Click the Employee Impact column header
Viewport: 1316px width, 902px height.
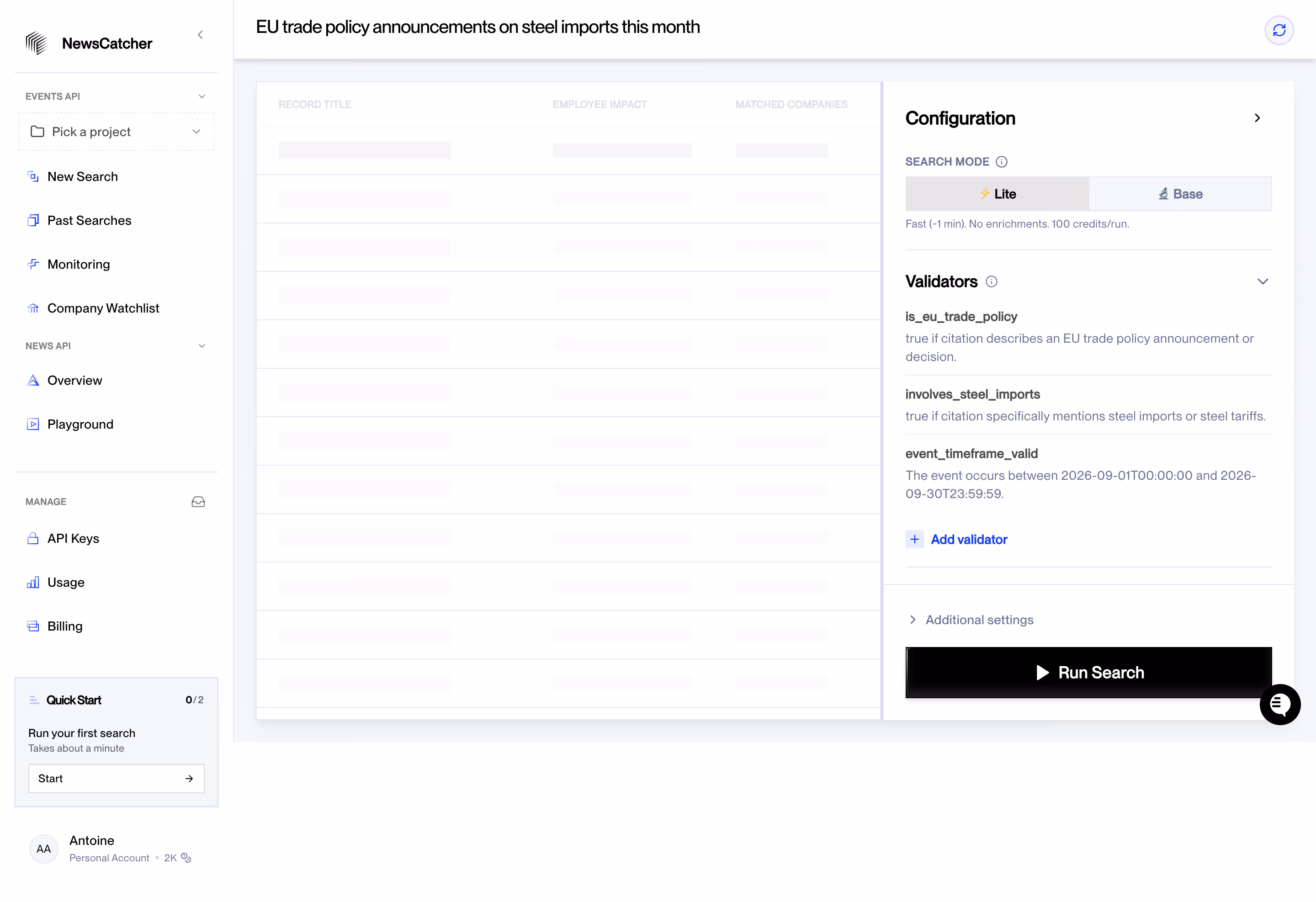[599, 104]
